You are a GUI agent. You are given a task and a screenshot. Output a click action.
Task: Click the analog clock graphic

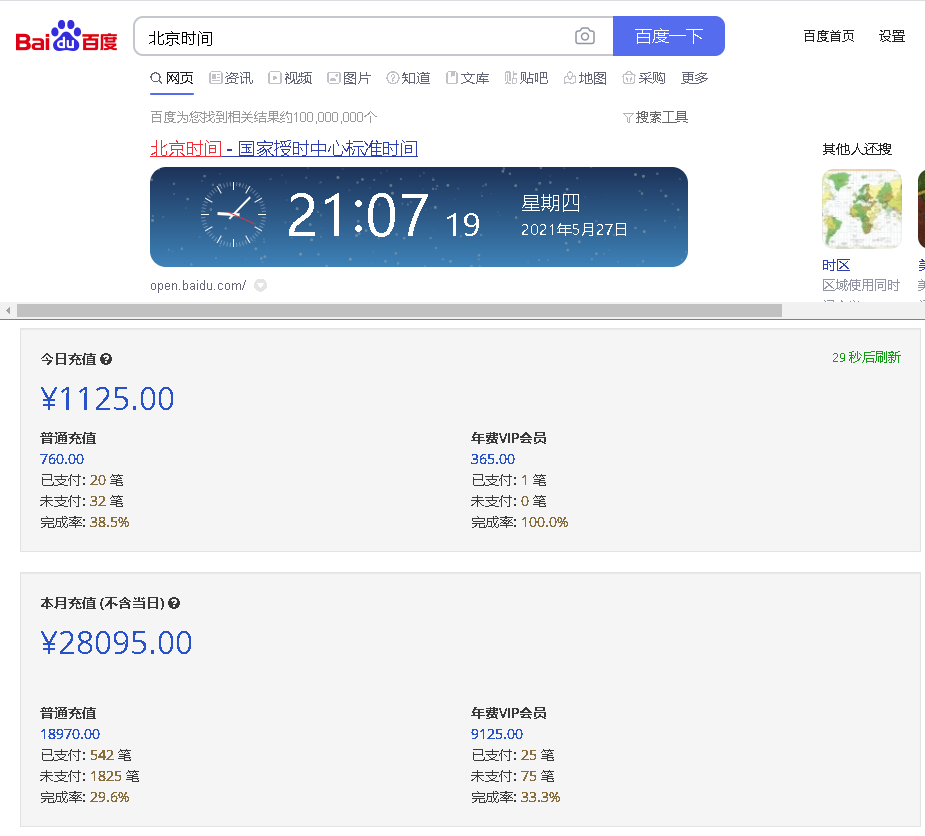(234, 215)
